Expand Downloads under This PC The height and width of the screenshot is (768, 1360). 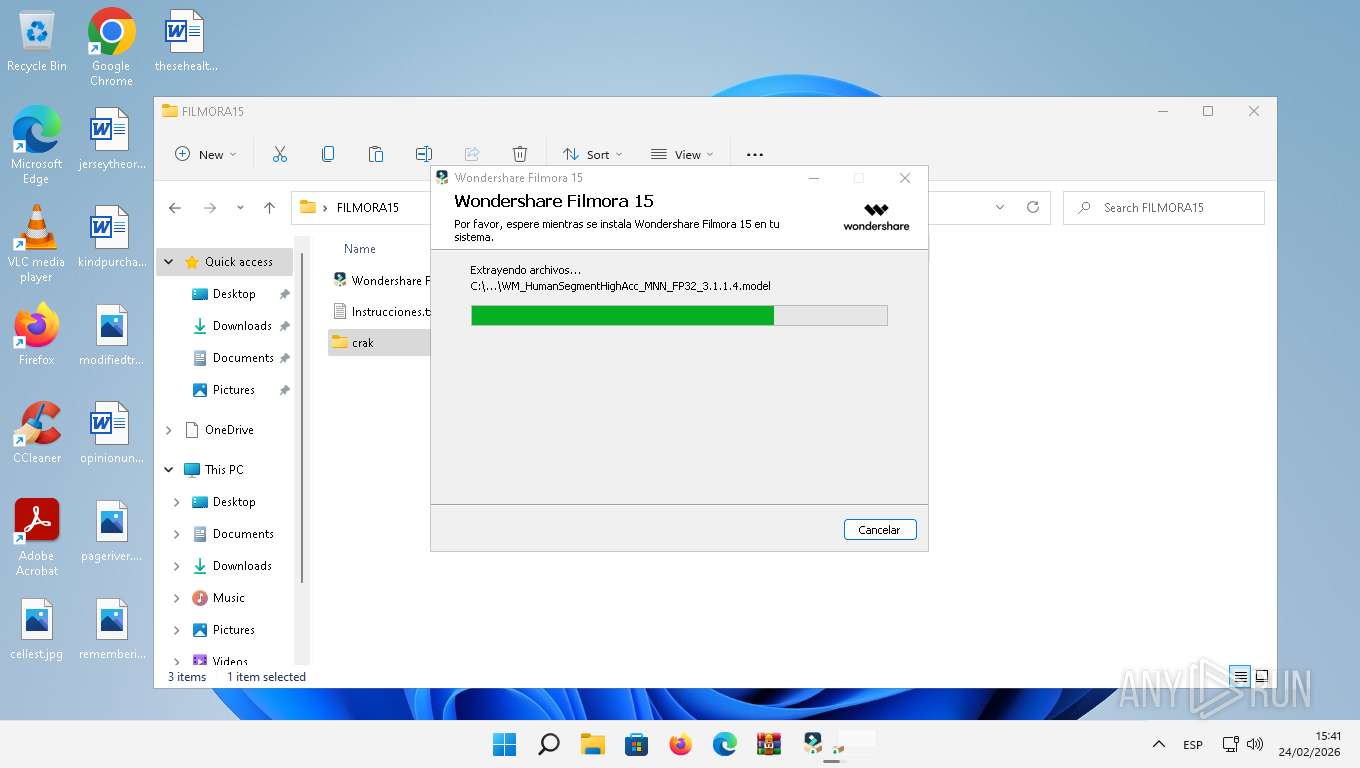[x=177, y=566]
